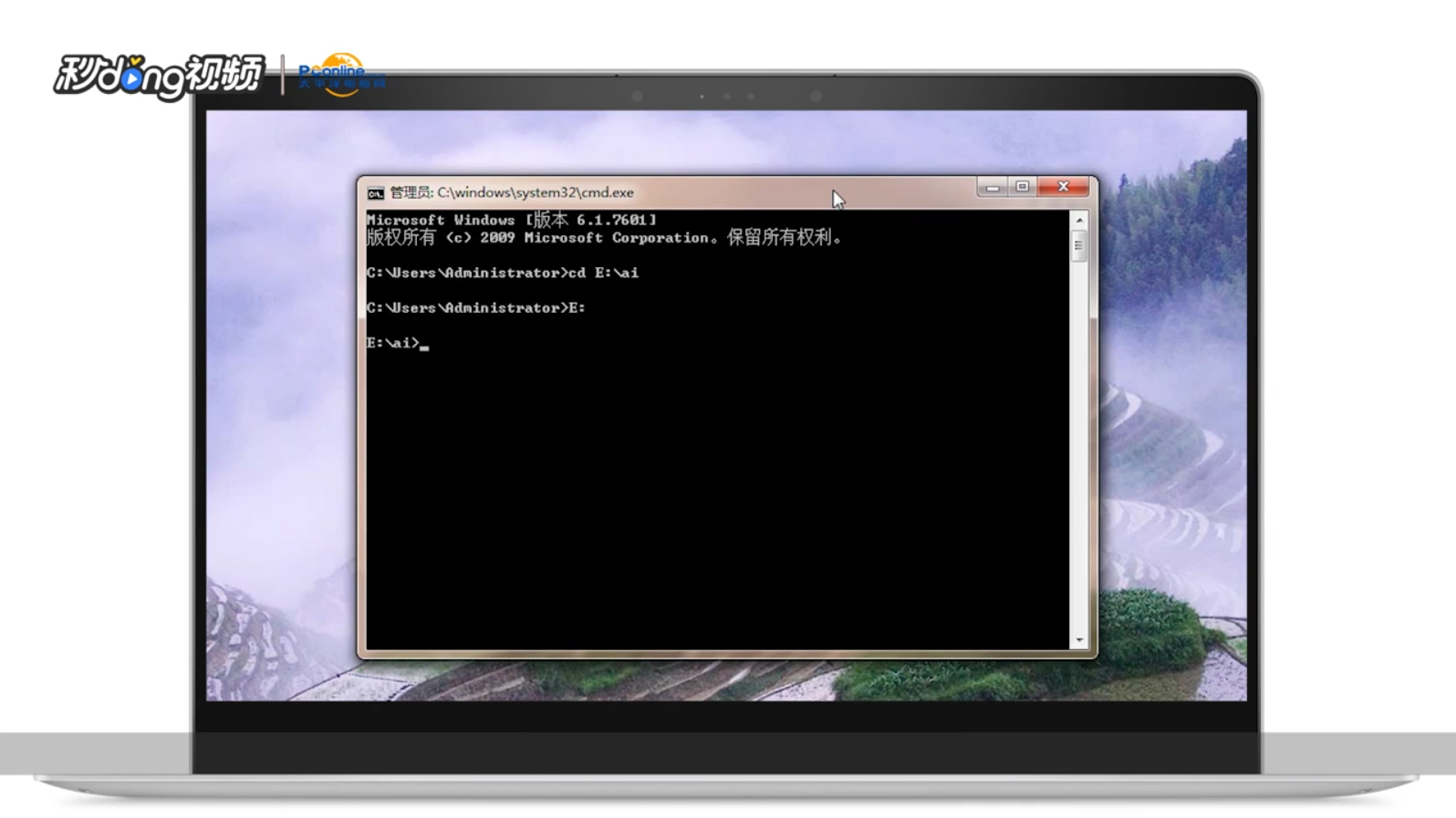This screenshot has width=1456, height=818.
Task: Minimize the cmd.exe window
Action: [993, 187]
